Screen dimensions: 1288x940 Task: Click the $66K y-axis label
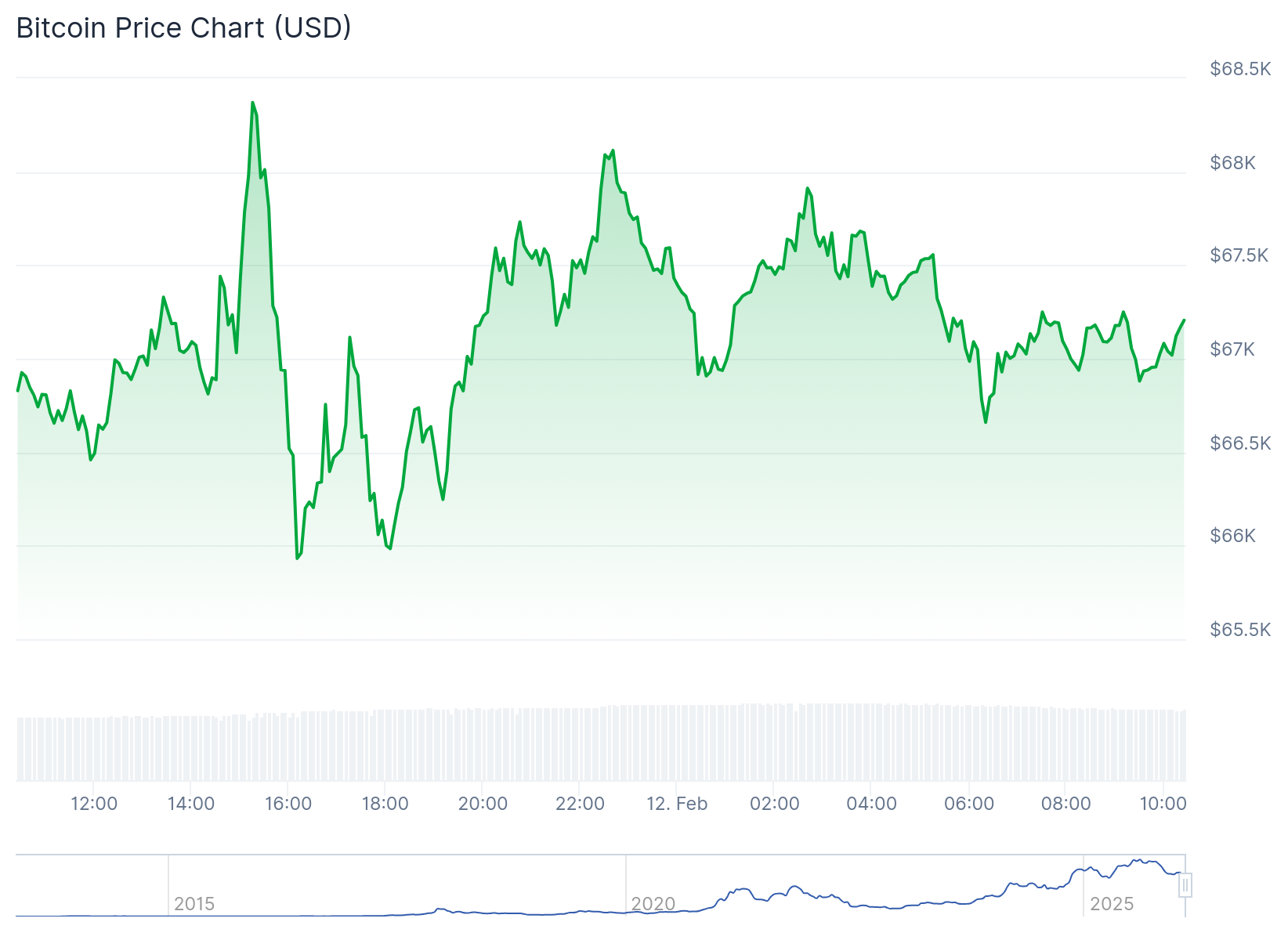tap(1232, 536)
